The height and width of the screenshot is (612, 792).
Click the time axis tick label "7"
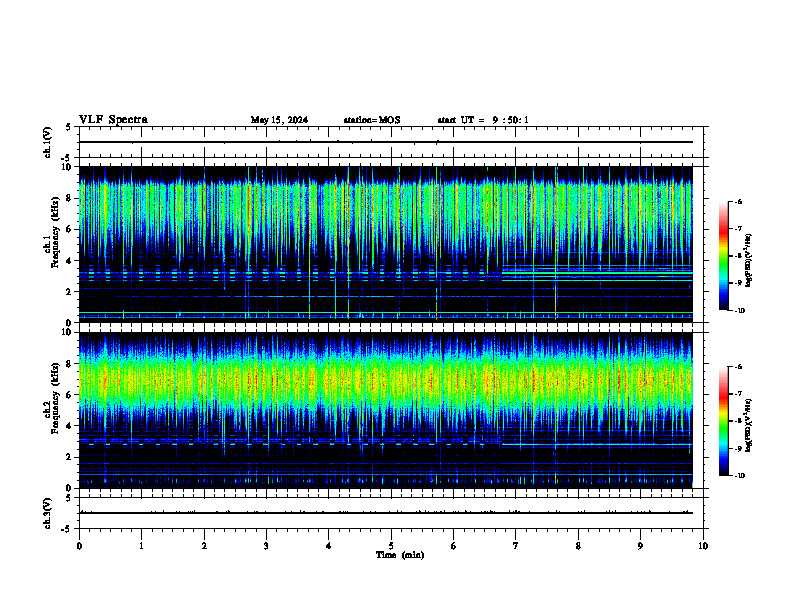pyautogui.click(x=516, y=546)
